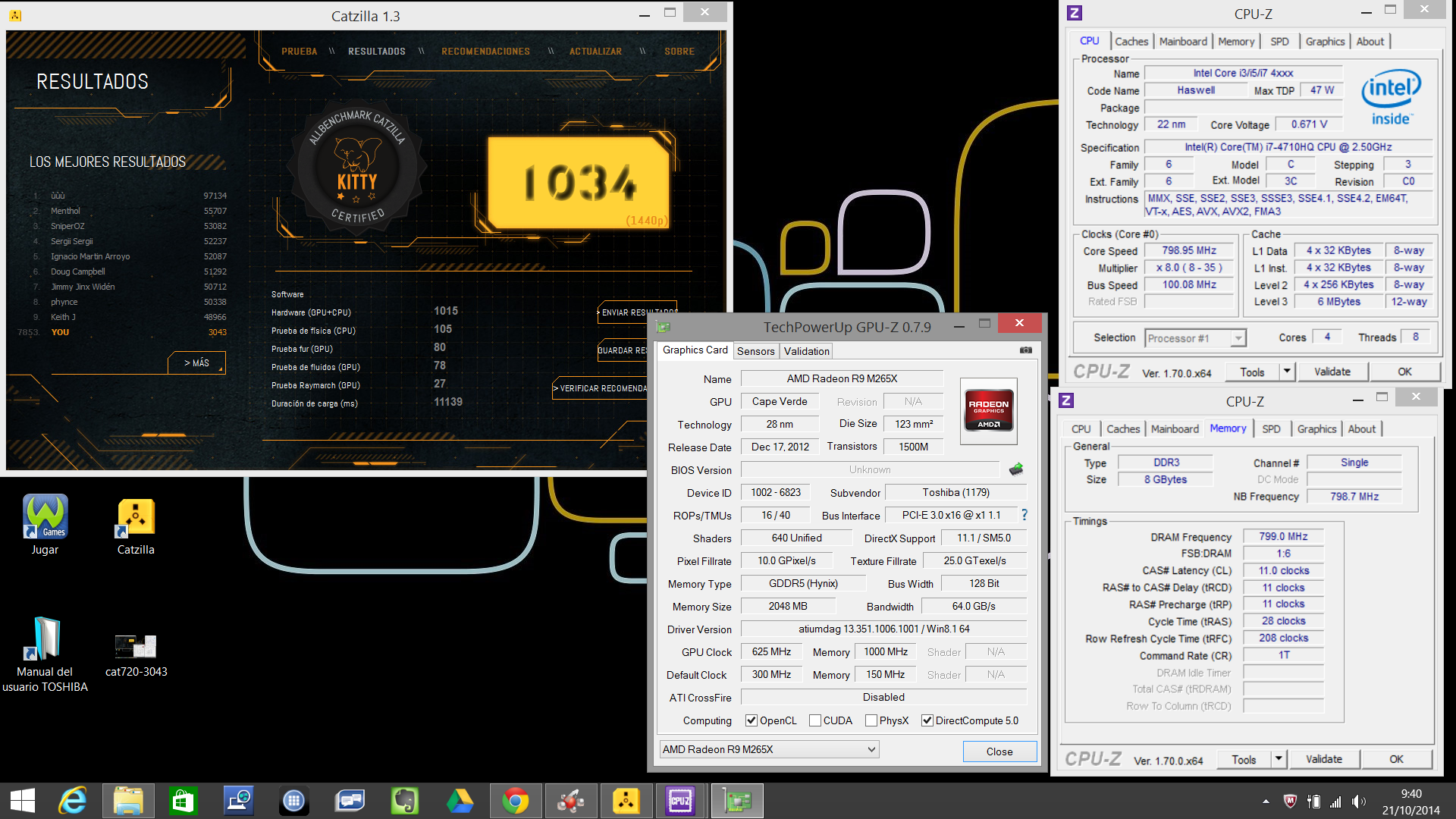Toggle the OpenCL checkbox in GPU-Z
This screenshot has width=1456, height=819.
pyautogui.click(x=752, y=720)
